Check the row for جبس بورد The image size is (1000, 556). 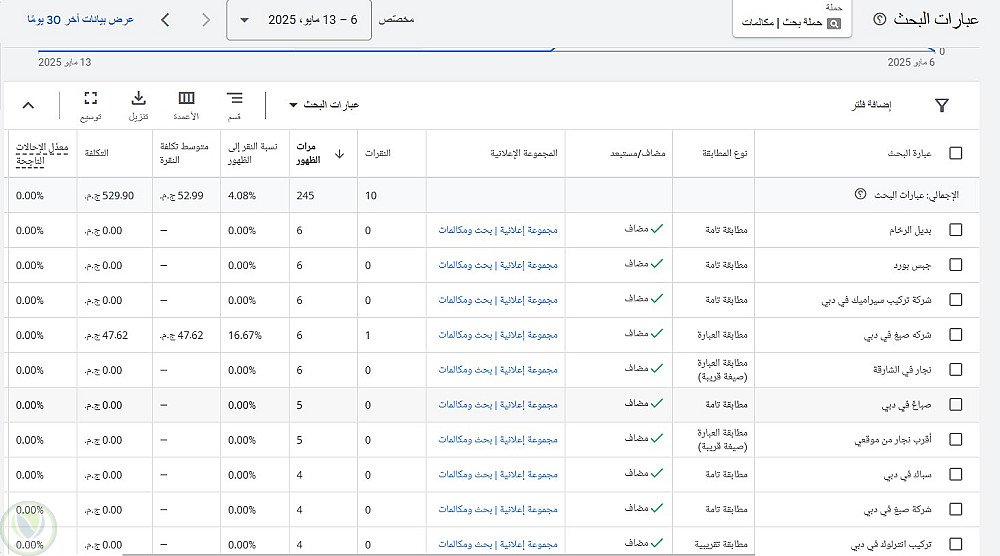pyautogui.click(x=955, y=265)
